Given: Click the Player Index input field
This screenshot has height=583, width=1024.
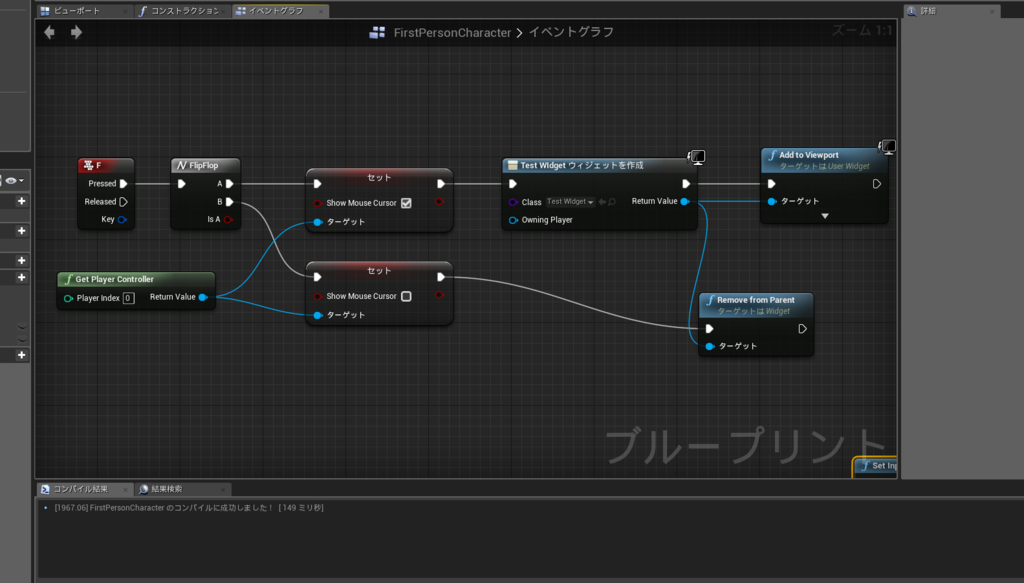Looking at the screenshot, I should pos(129,298).
